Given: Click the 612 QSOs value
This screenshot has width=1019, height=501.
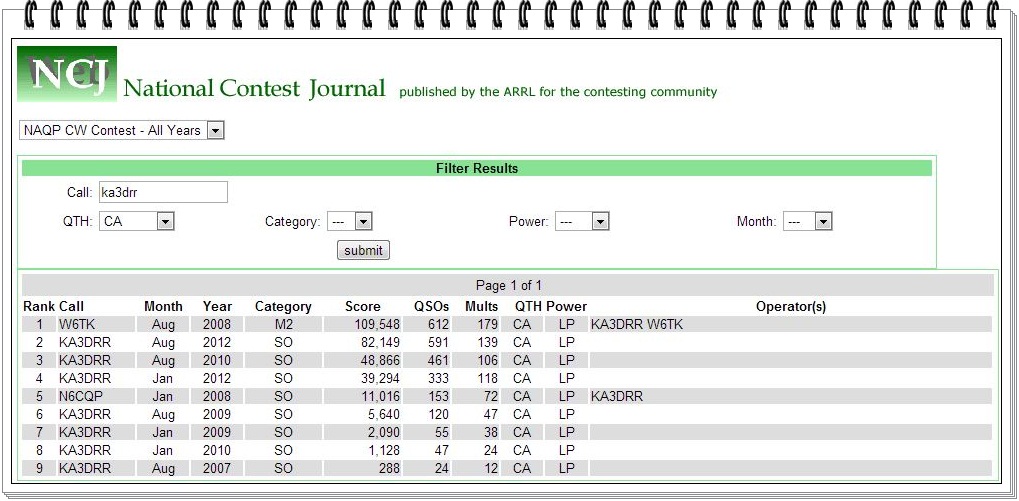Looking at the screenshot, I should click(x=438, y=324).
